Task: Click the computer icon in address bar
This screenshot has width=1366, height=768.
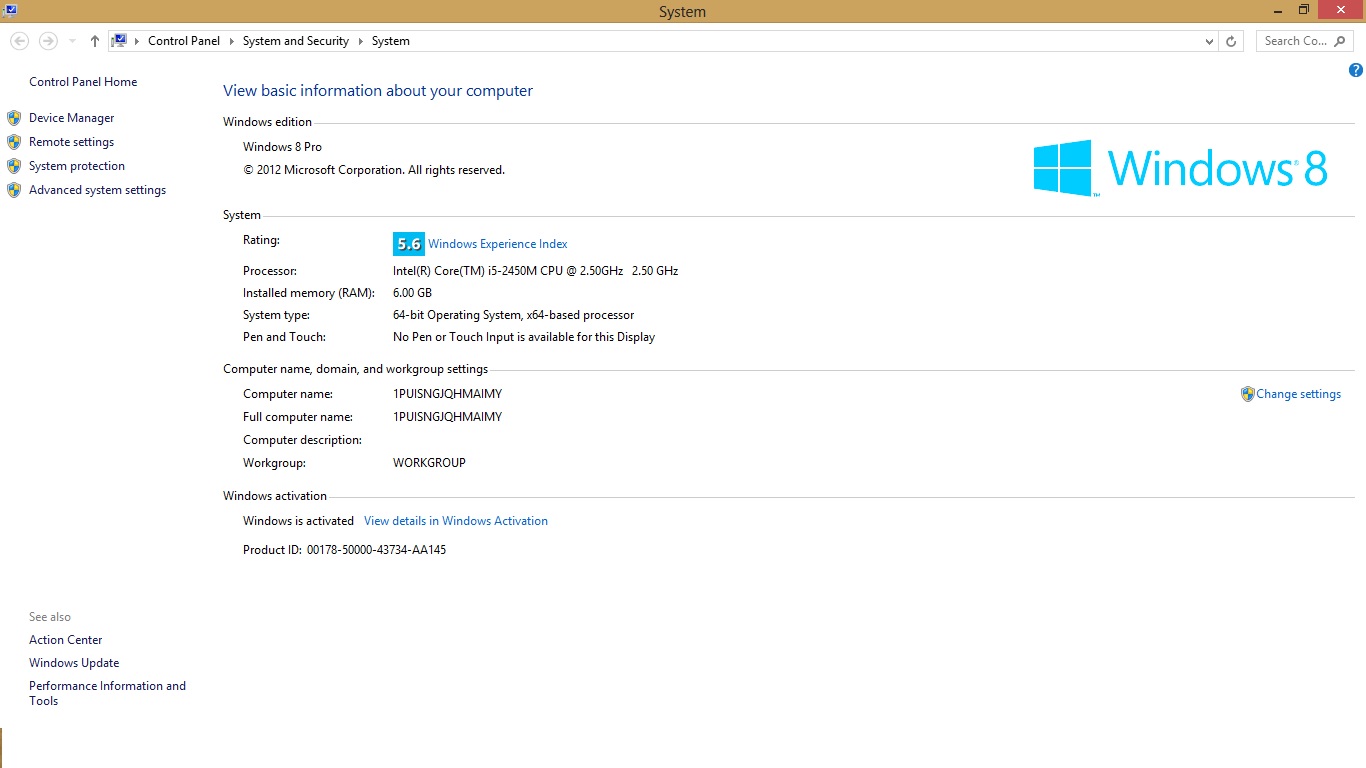Action: pyautogui.click(x=120, y=41)
